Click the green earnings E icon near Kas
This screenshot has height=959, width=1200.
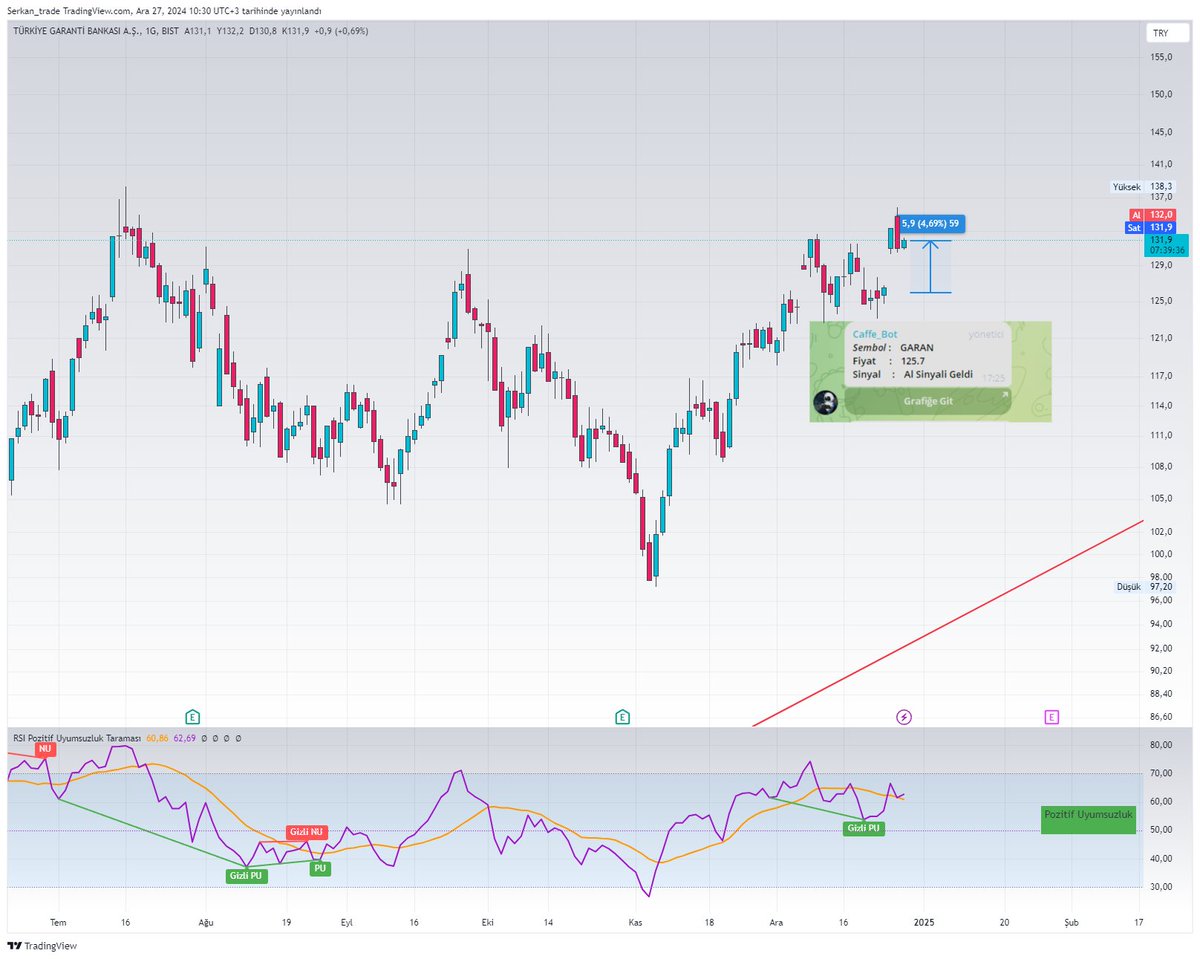(622, 716)
